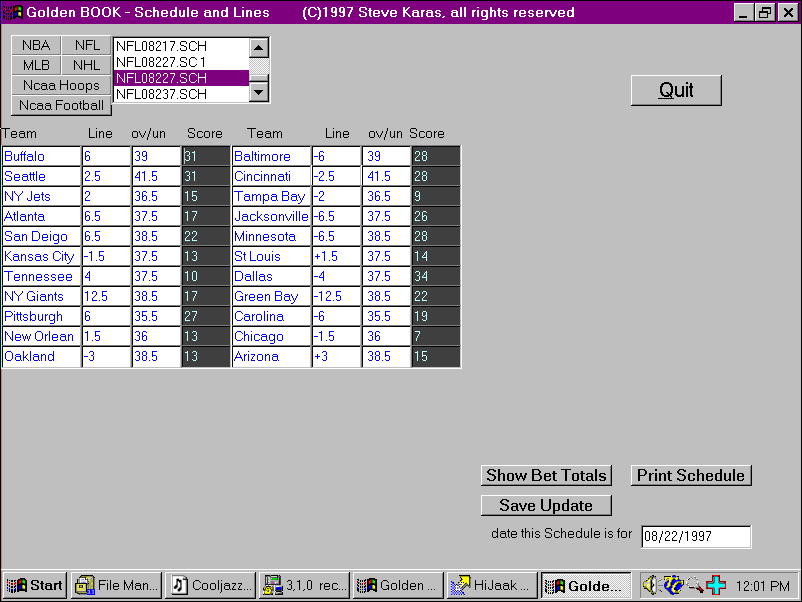This screenshot has width=802, height=602.
Task: Click the Minnesota score field 28
Action: [x=436, y=236]
